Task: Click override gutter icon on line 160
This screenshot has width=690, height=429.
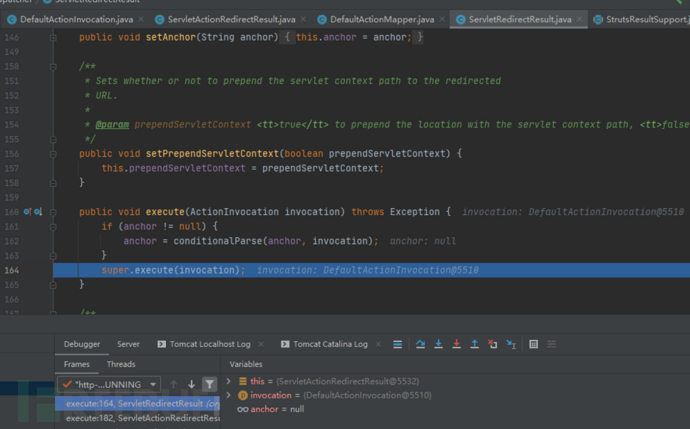Action: click(x=27, y=212)
